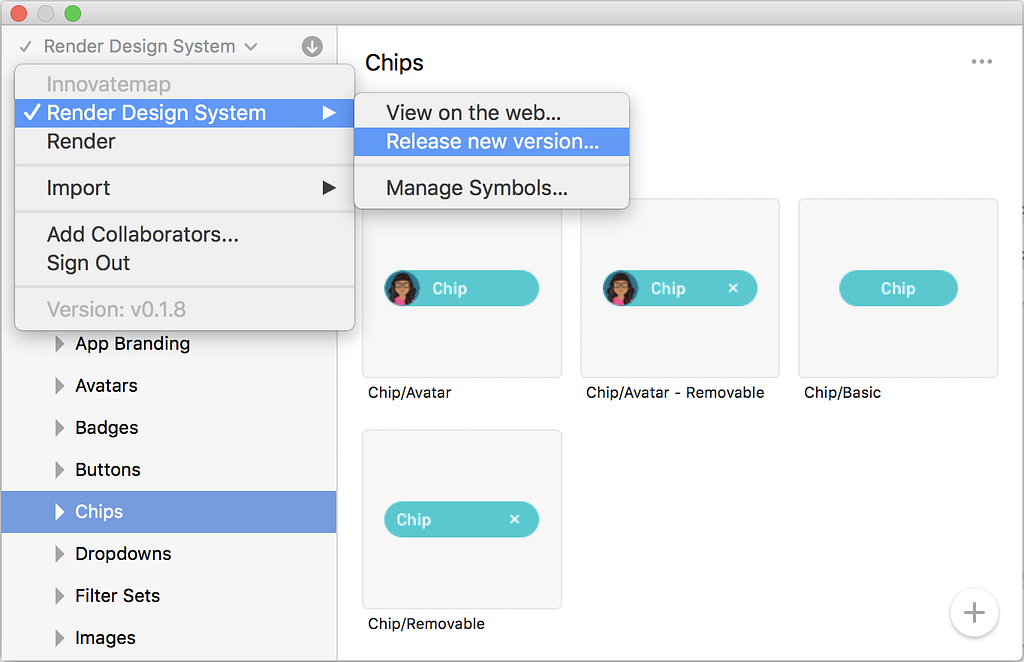The height and width of the screenshot is (662, 1024).
Task: Select Dropdowns in the sidebar list
Action: [x=168, y=554]
